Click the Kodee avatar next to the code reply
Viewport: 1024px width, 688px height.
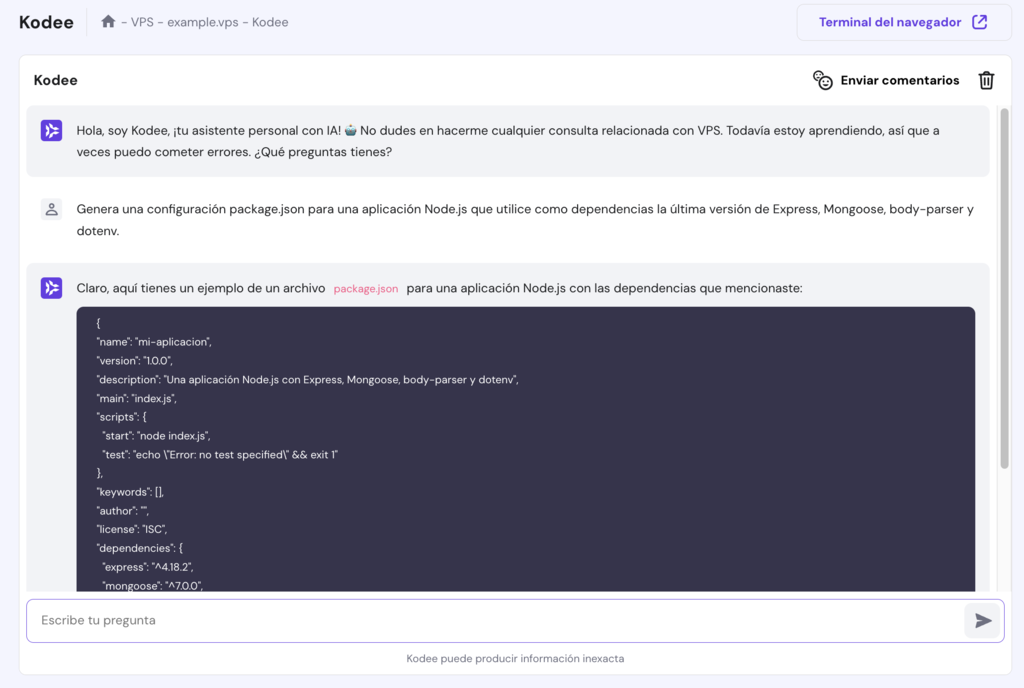click(x=51, y=287)
